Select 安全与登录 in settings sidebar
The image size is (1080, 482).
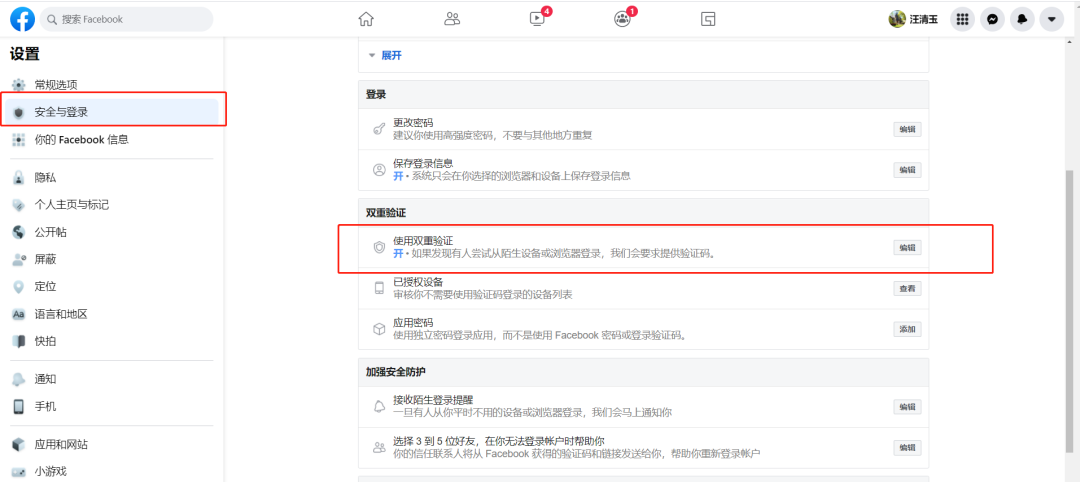[112, 112]
